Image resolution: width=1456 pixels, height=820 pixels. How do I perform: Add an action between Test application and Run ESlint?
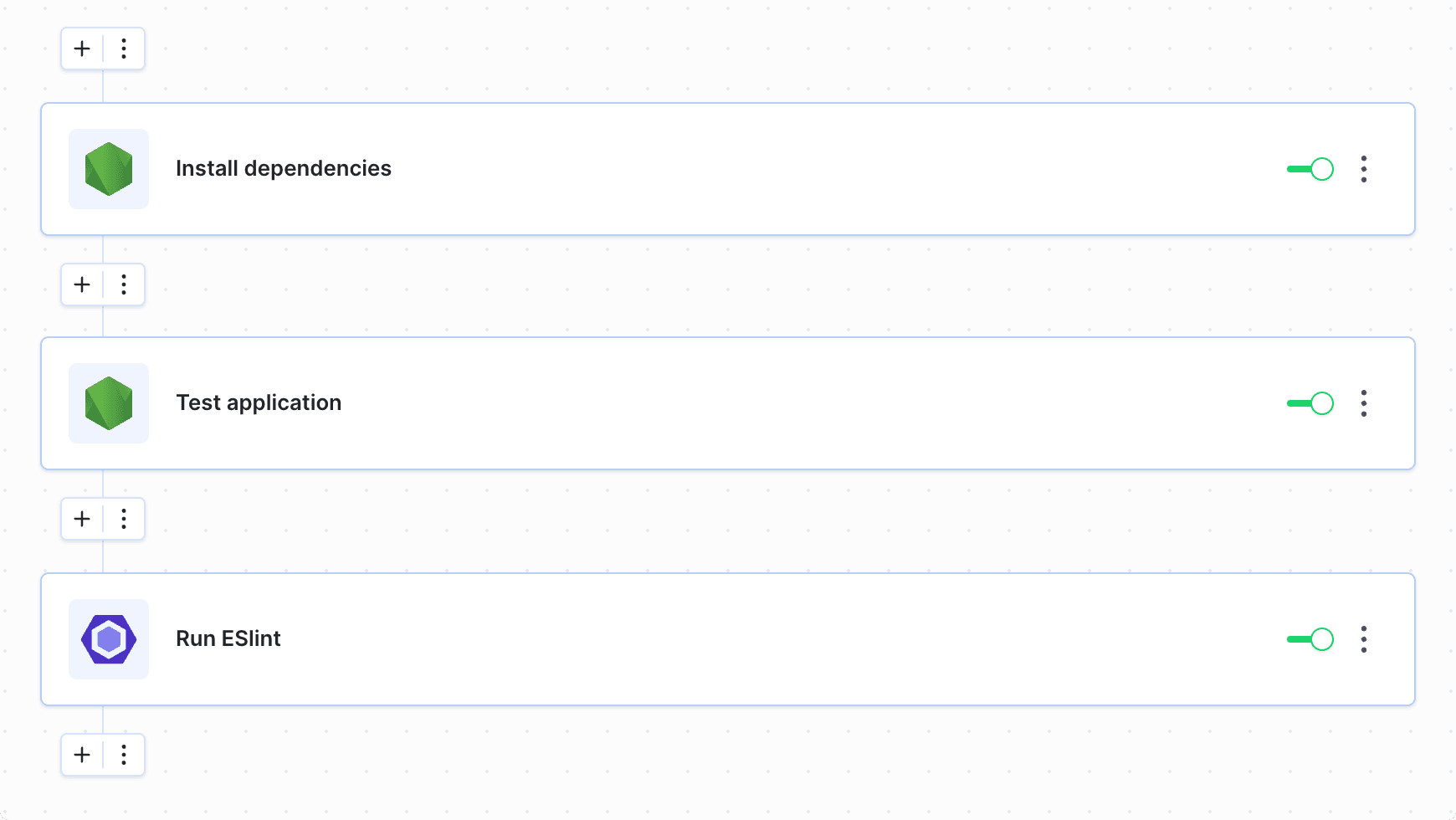[82, 519]
